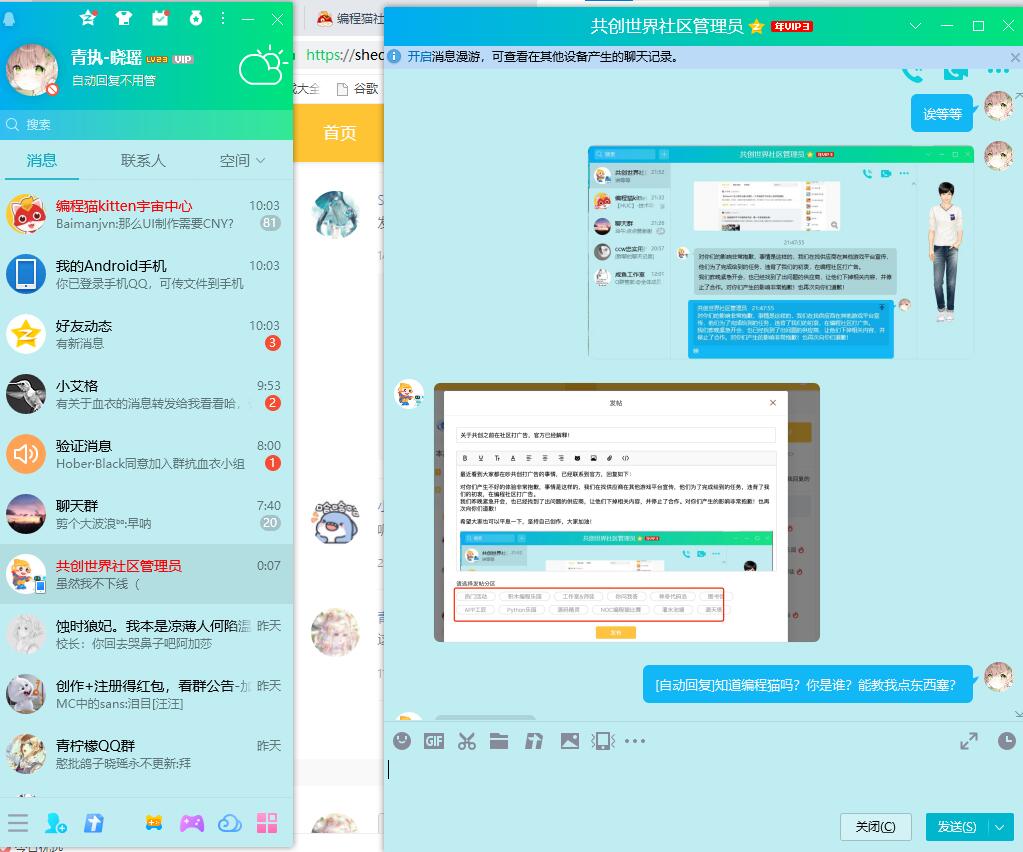
Task: Open the dropdown arrow in chat window title bar
Action: [x=915, y=26]
